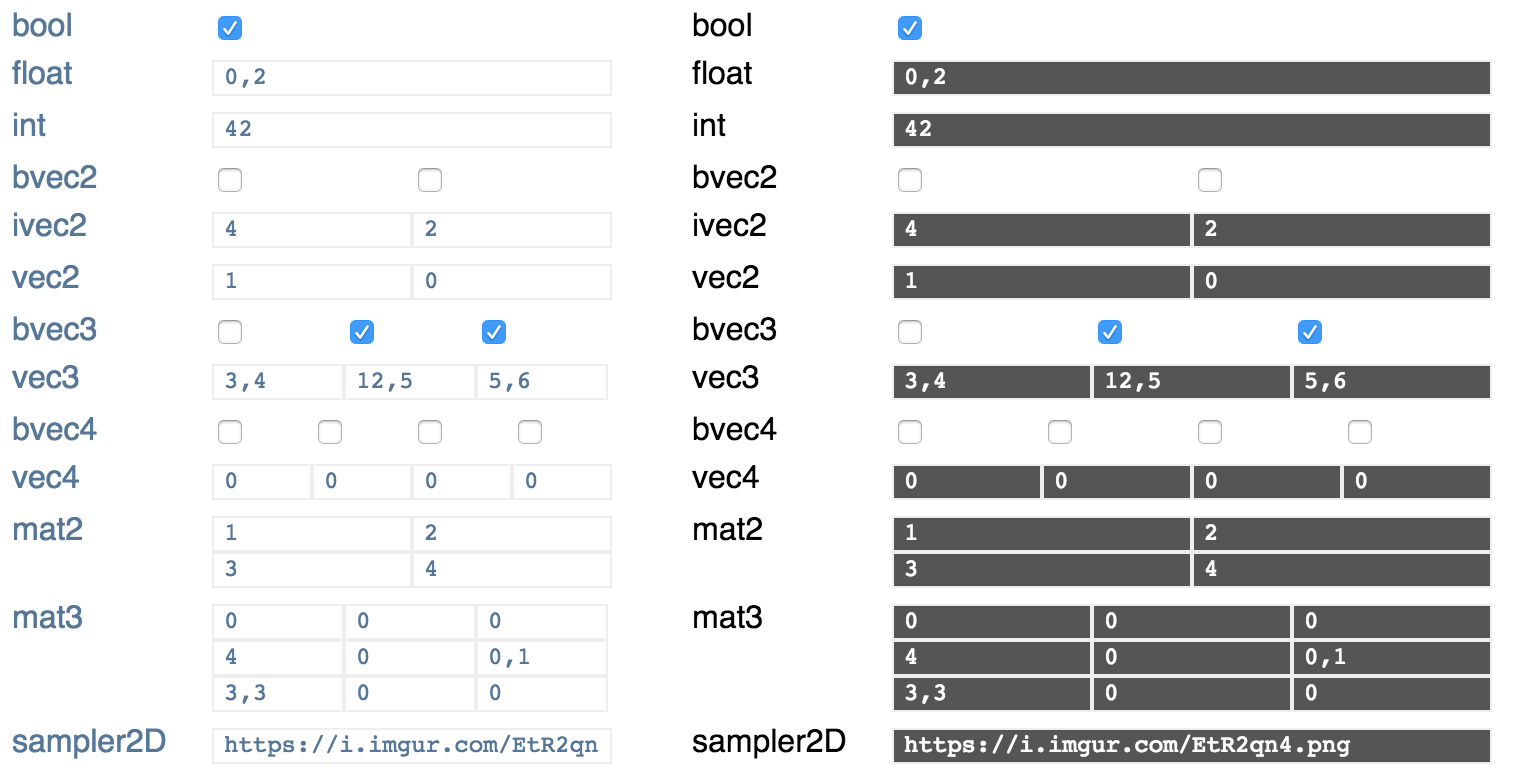Image resolution: width=1516 pixels, height=782 pixels.
Task: Check second bvec4 checkbox in dark panel
Action: tap(1060, 432)
